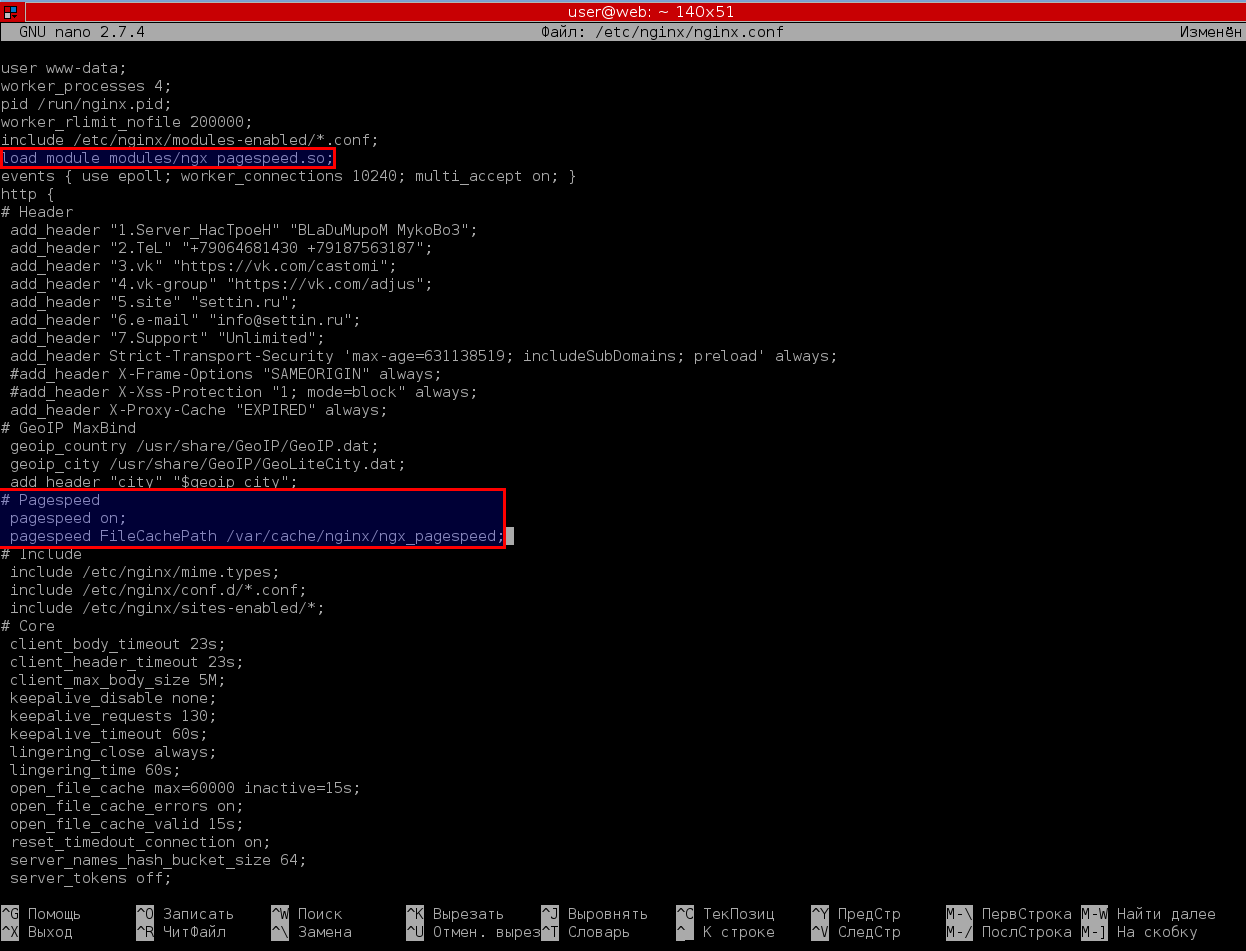Viewport: 1246px width, 951px height.
Task: Click the ^R ЧитФайл shortcut
Action: tap(181, 932)
